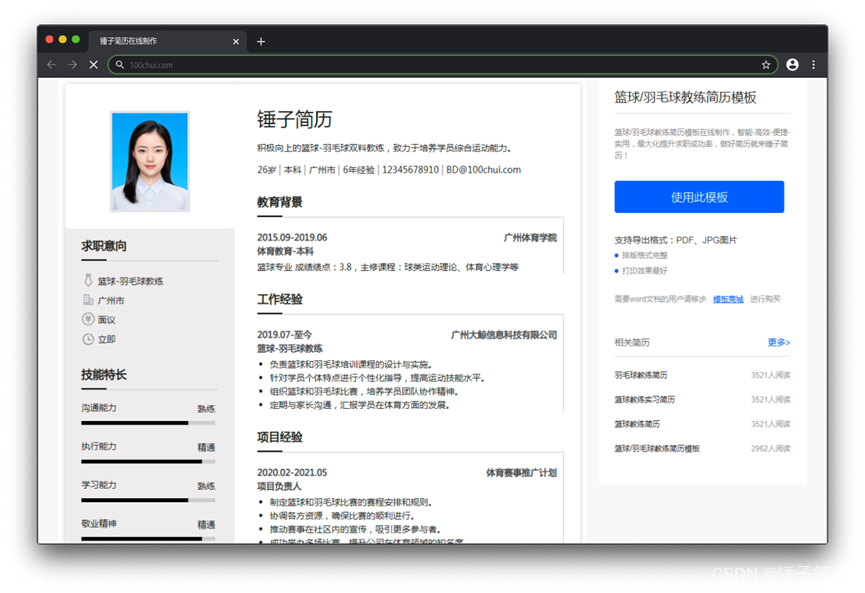Click the 求职意向 sidebar heading
This screenshot has width=865, height=593.
coord(104,246)
